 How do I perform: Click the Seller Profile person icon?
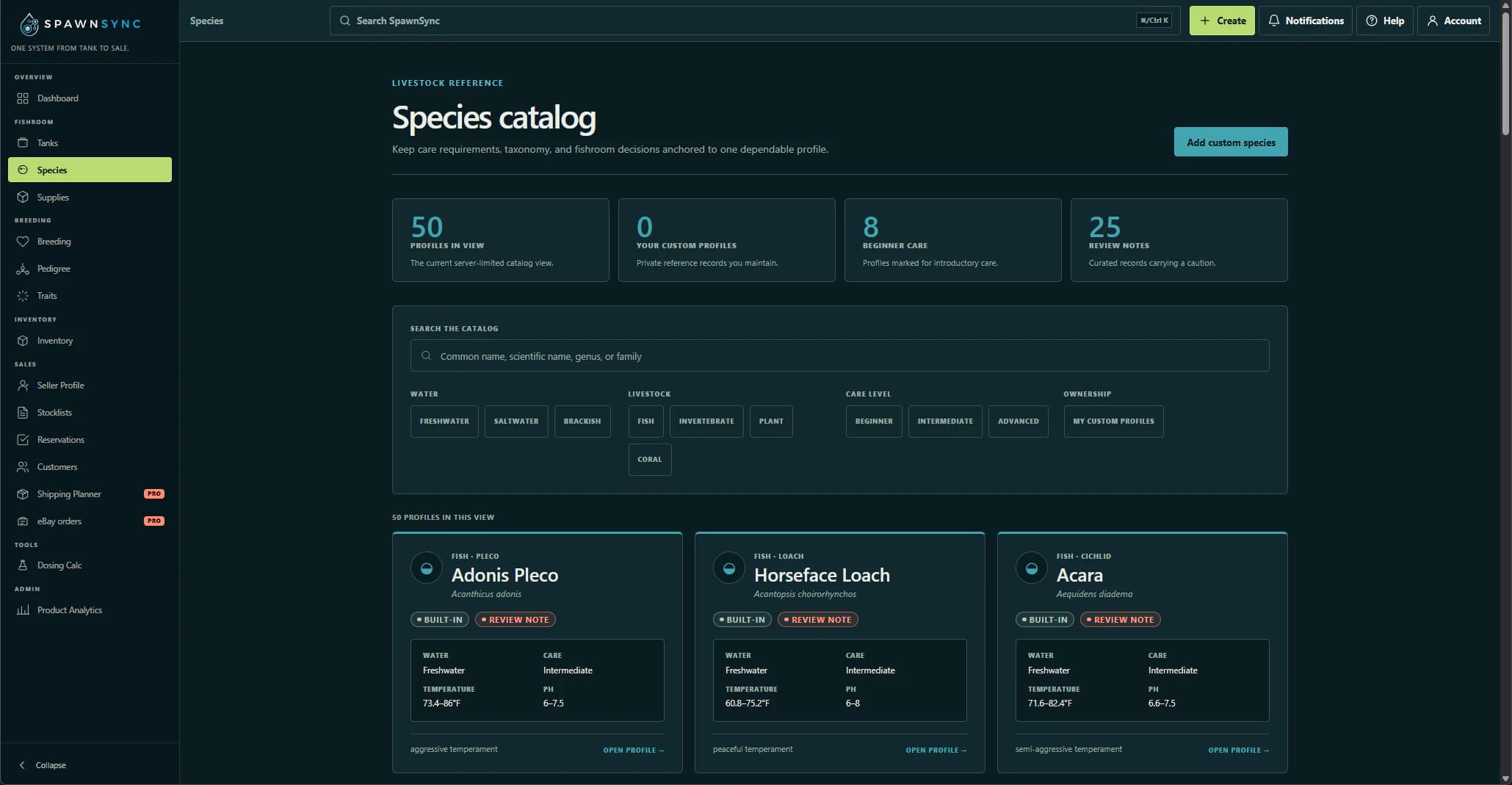click(x=23, y=386)
